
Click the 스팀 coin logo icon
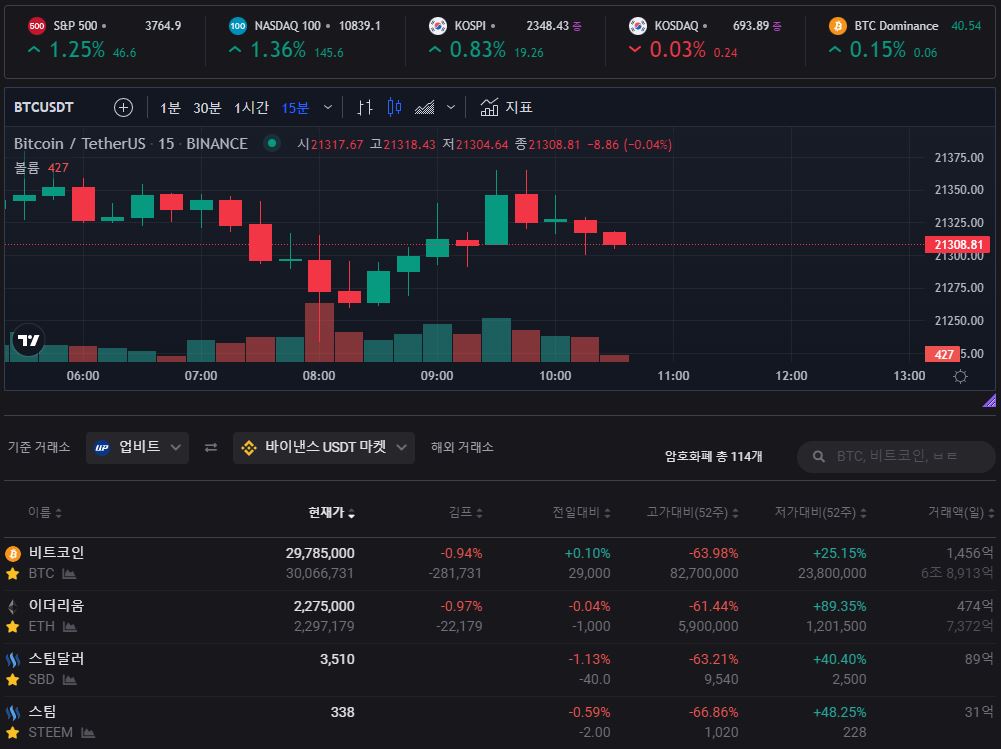13,712
